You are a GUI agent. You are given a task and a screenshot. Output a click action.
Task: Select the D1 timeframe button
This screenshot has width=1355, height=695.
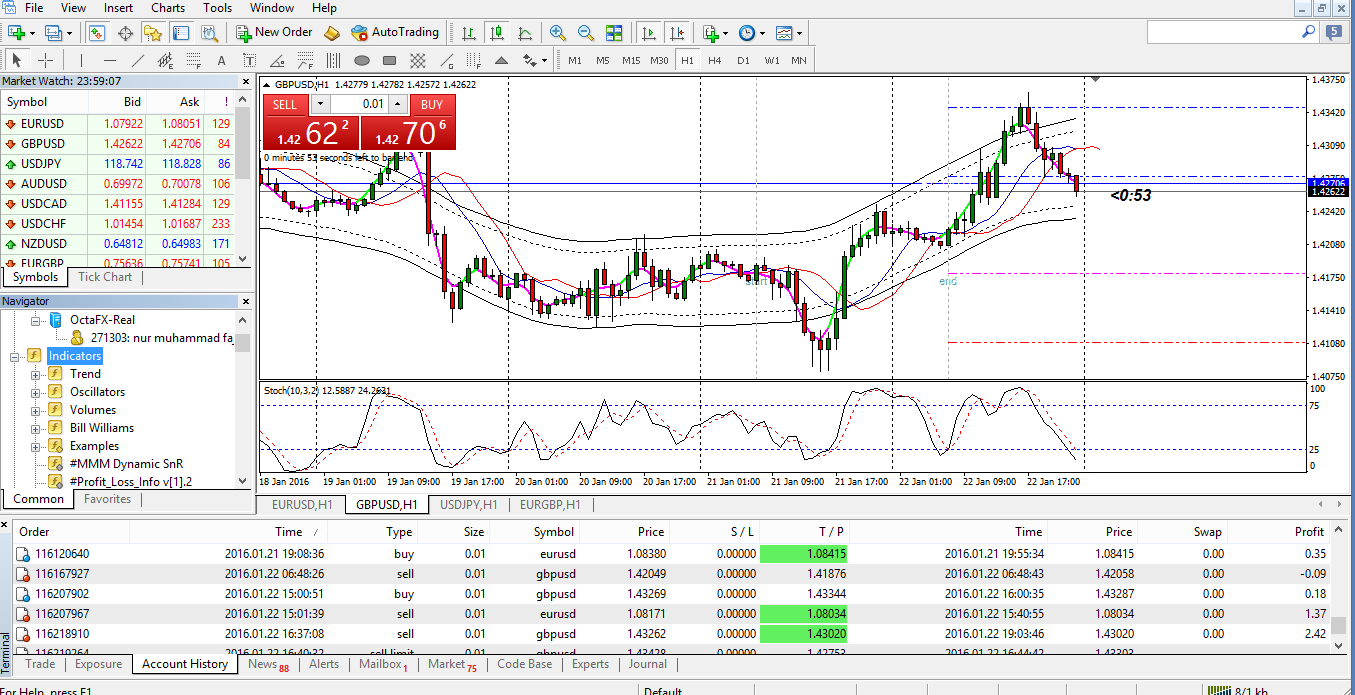tap(743, 60)
